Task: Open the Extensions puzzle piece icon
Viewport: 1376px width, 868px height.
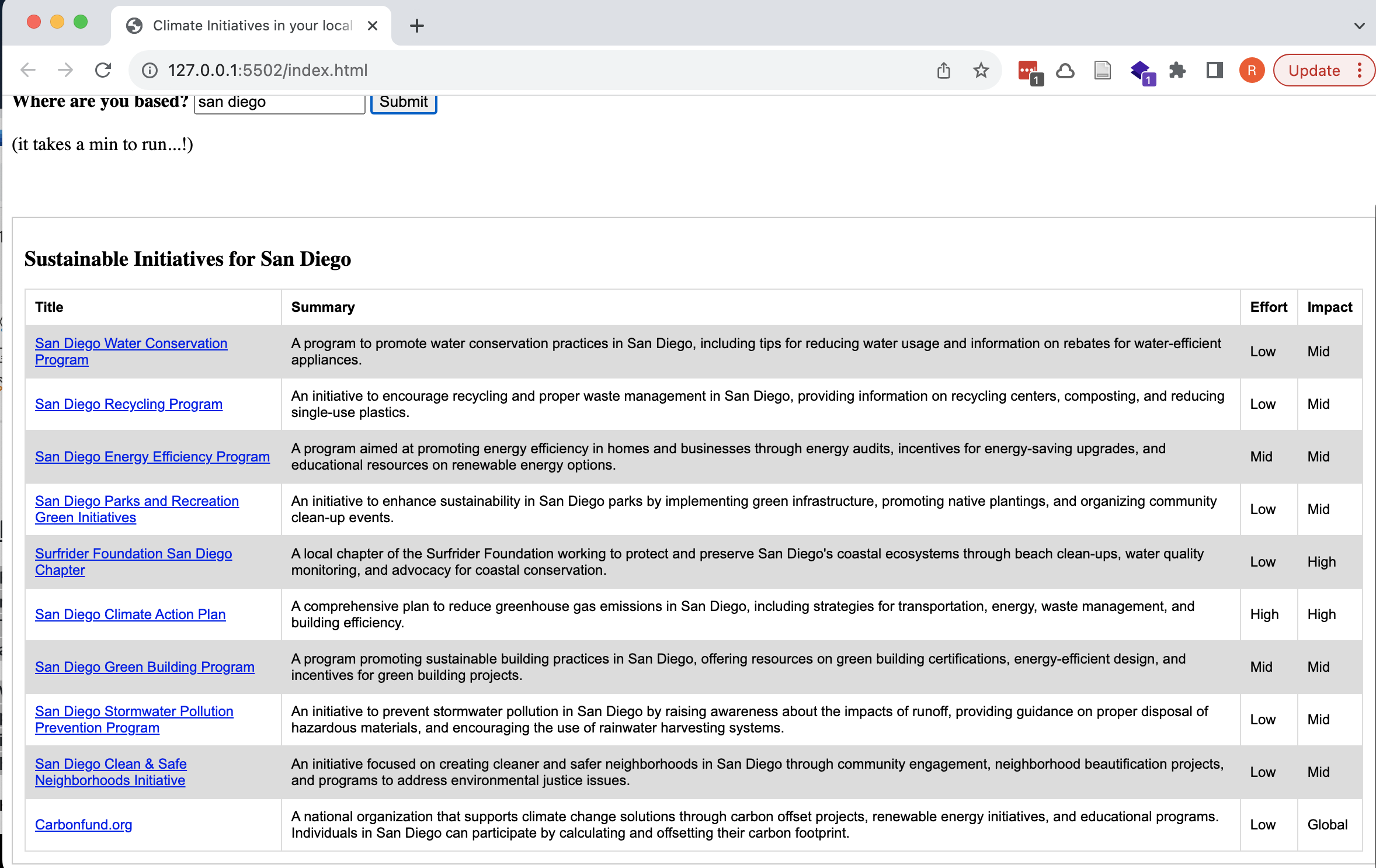Action: point(1177,70)
